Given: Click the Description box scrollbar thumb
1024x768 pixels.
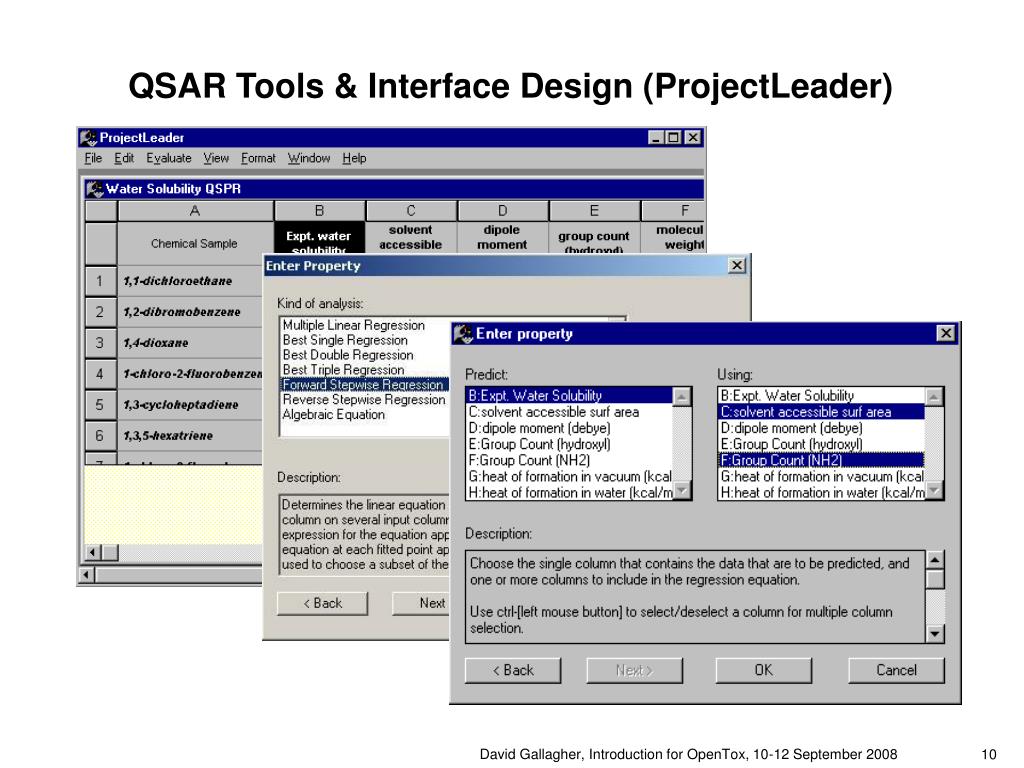Looking at the screenshot, I should click(935, 580).
